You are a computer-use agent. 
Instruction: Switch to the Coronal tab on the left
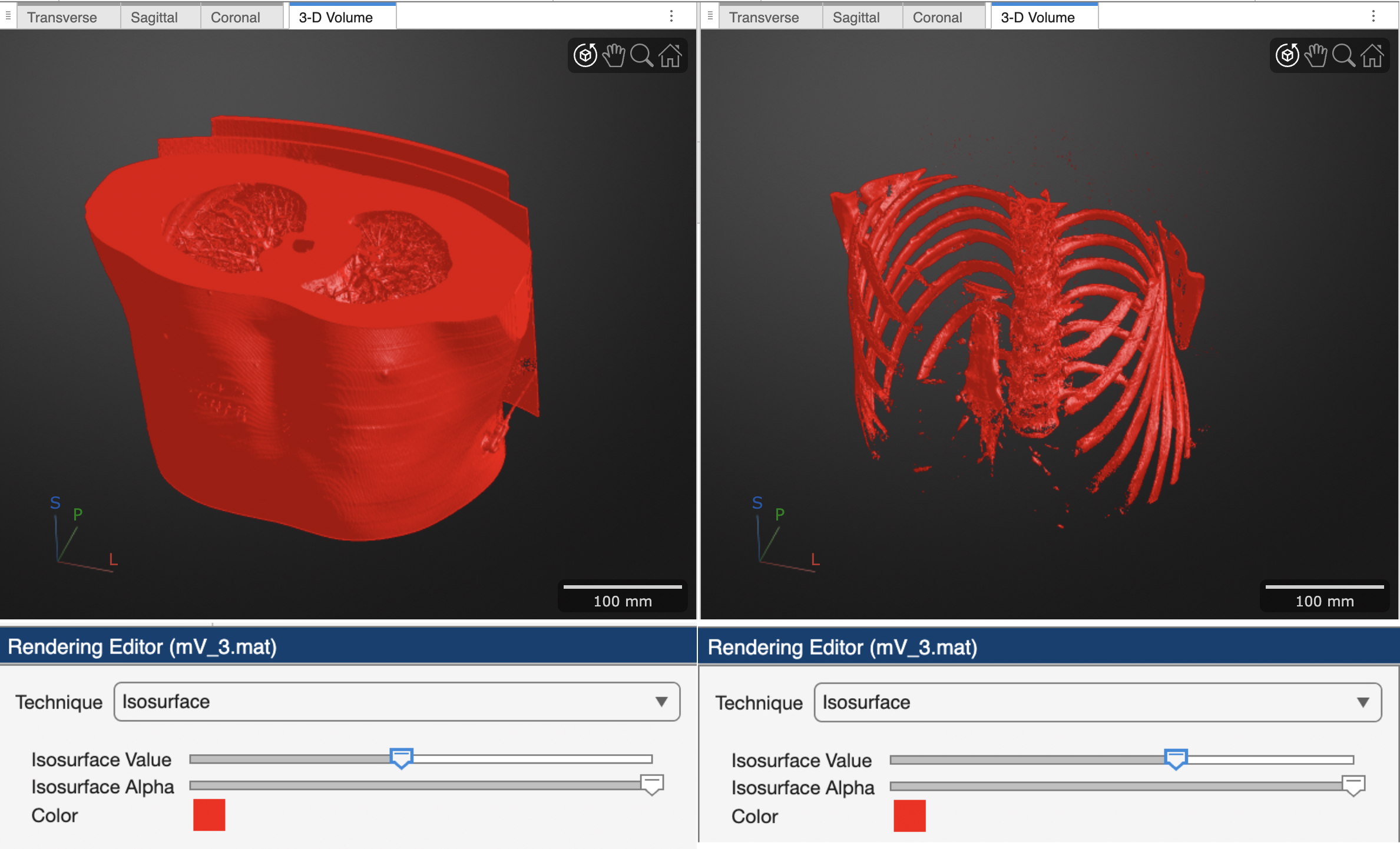235,17
